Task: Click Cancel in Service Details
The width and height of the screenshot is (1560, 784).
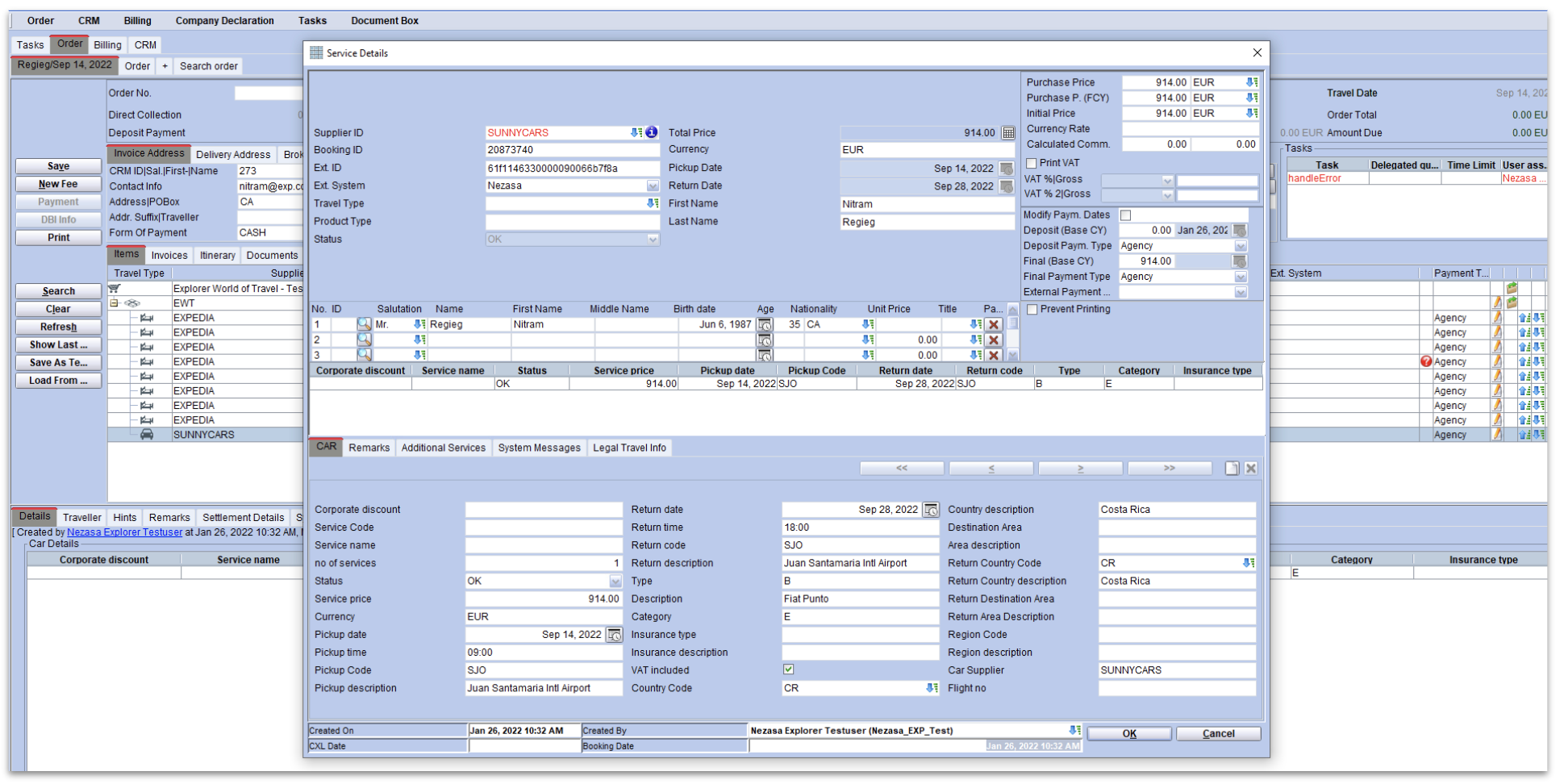Action: tap(1218, 733)
